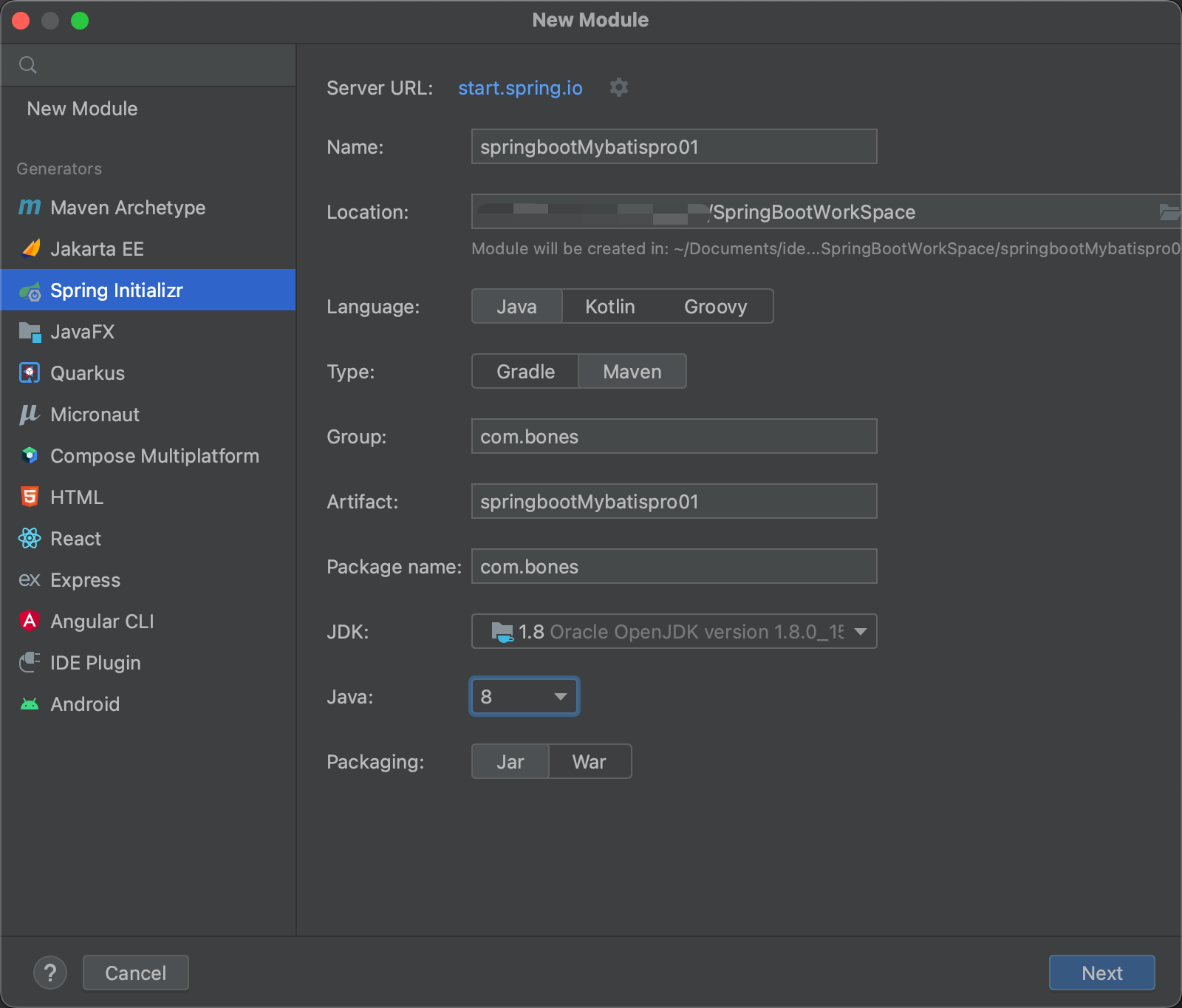Screen dimensions: 1182x1008
Task: Open start.spring.io link
Action: click(520, 88)
